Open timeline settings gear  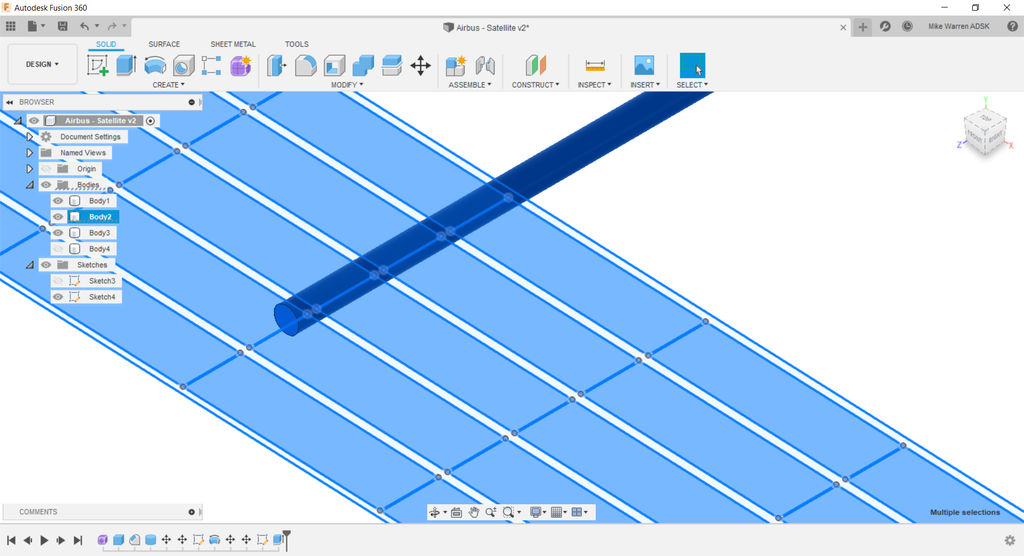click(x=1010, y=540)
